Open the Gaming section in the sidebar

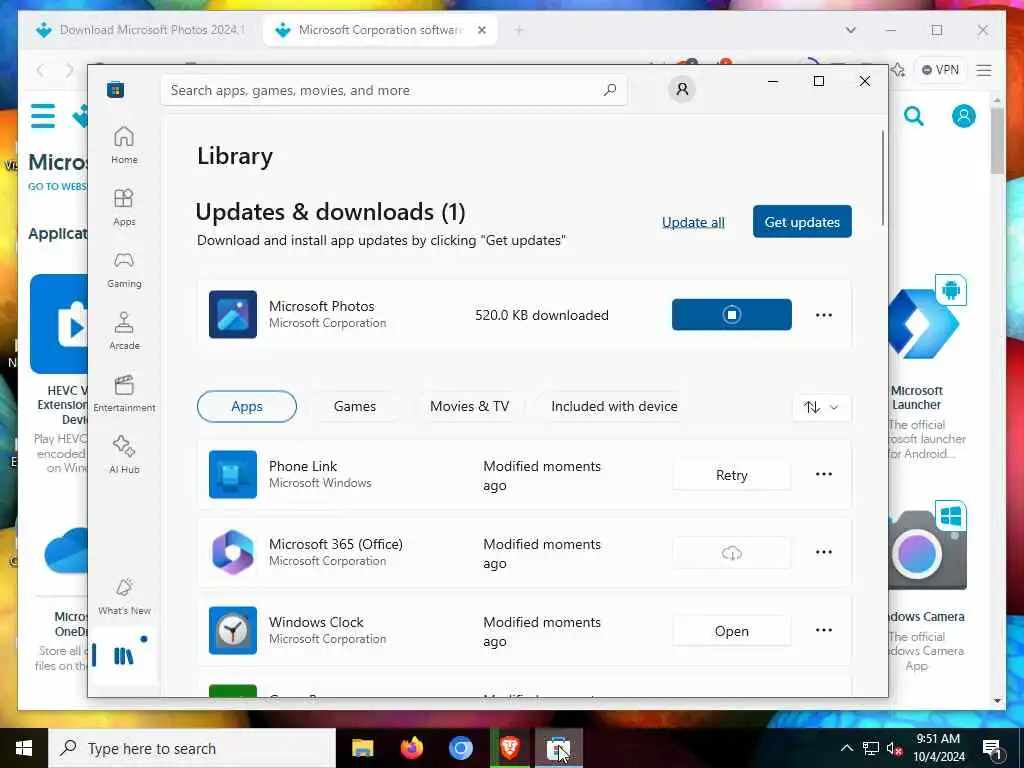click(124, 269)
